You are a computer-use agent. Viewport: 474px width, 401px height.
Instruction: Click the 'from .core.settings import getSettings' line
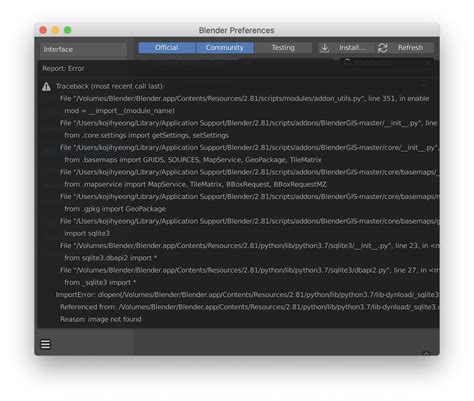point(147,135)
